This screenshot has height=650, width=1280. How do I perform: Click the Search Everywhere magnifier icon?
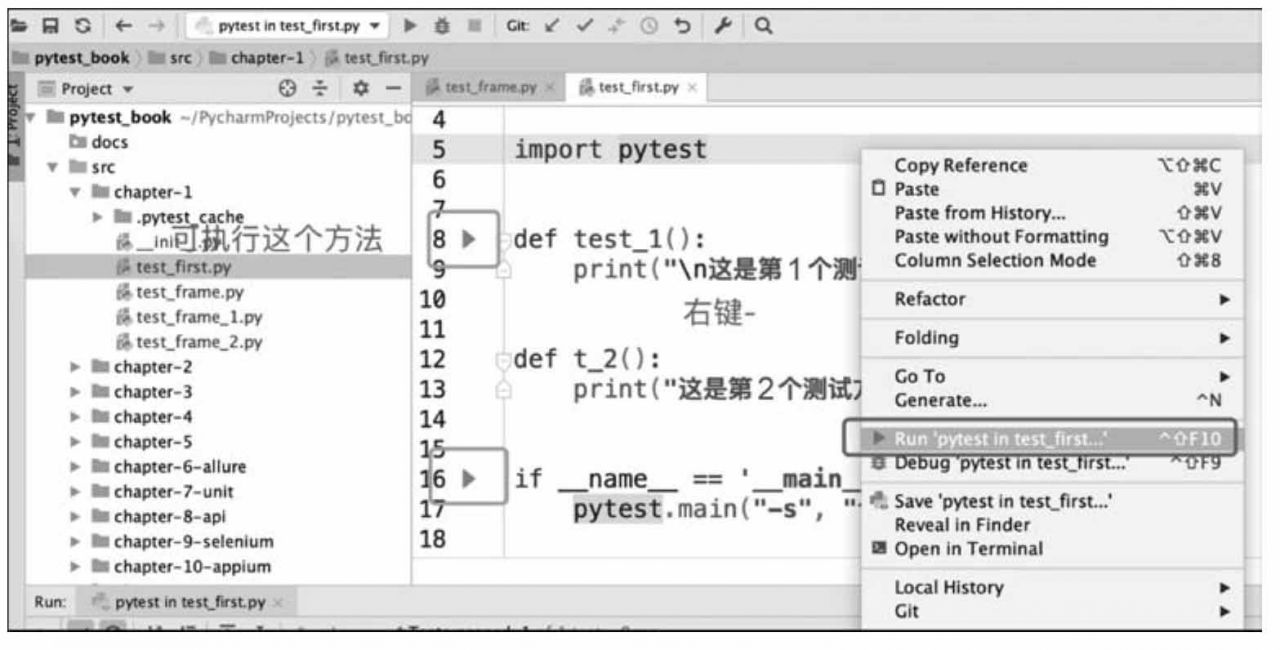coord(762,28)
